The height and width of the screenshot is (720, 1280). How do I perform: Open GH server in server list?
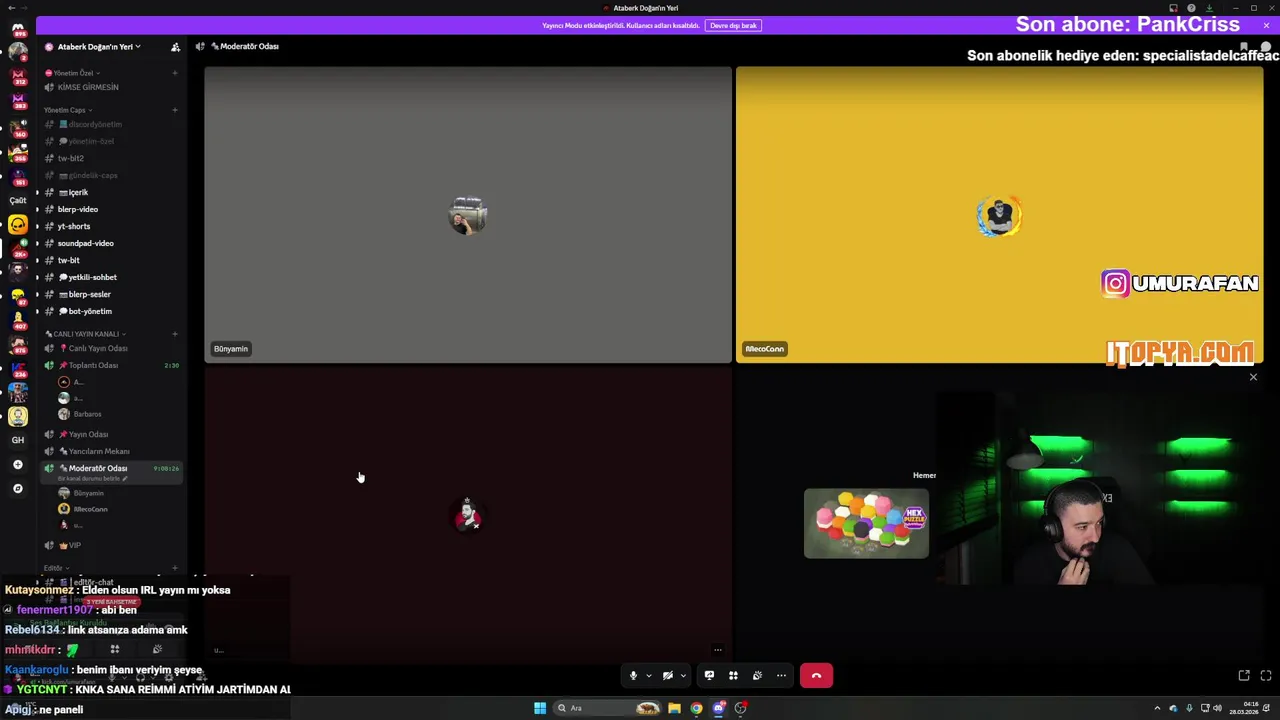(x=17, y=440)
